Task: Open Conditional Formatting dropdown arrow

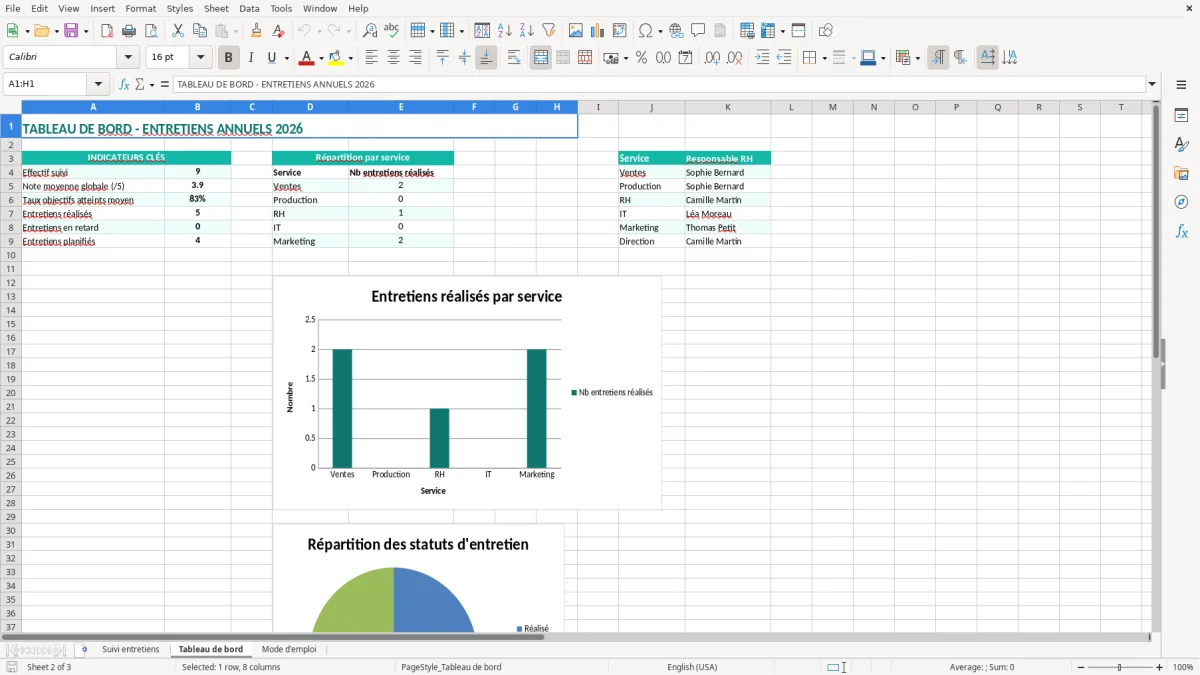Action: coord(917,58)
